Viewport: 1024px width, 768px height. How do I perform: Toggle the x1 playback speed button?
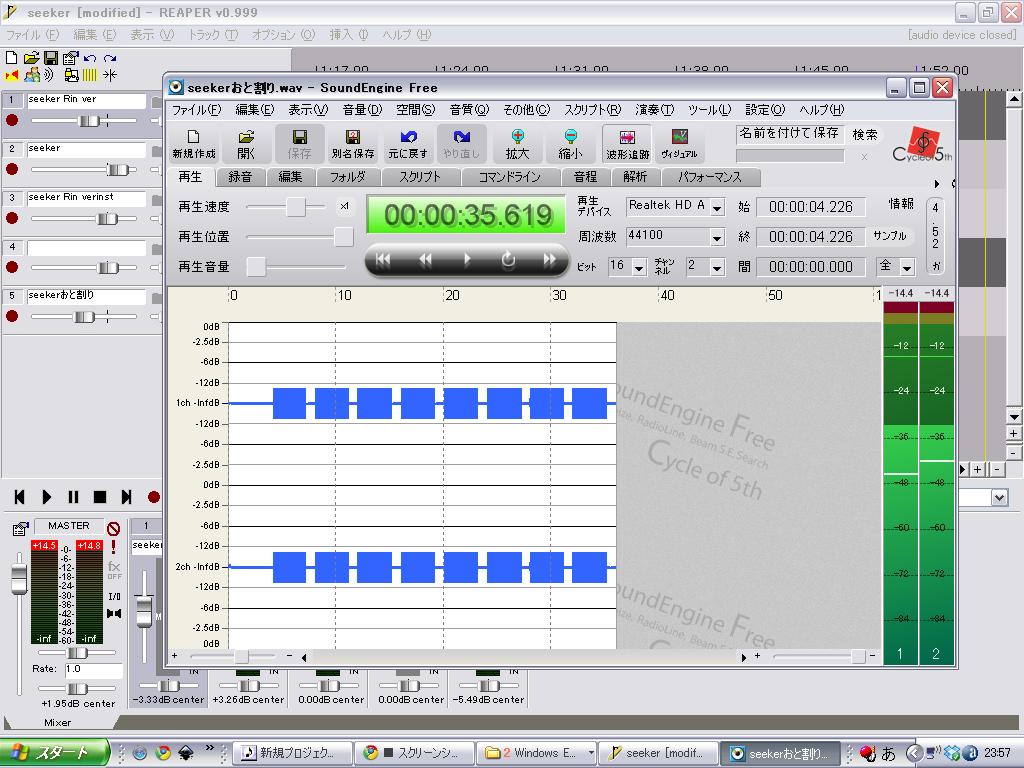344,206
